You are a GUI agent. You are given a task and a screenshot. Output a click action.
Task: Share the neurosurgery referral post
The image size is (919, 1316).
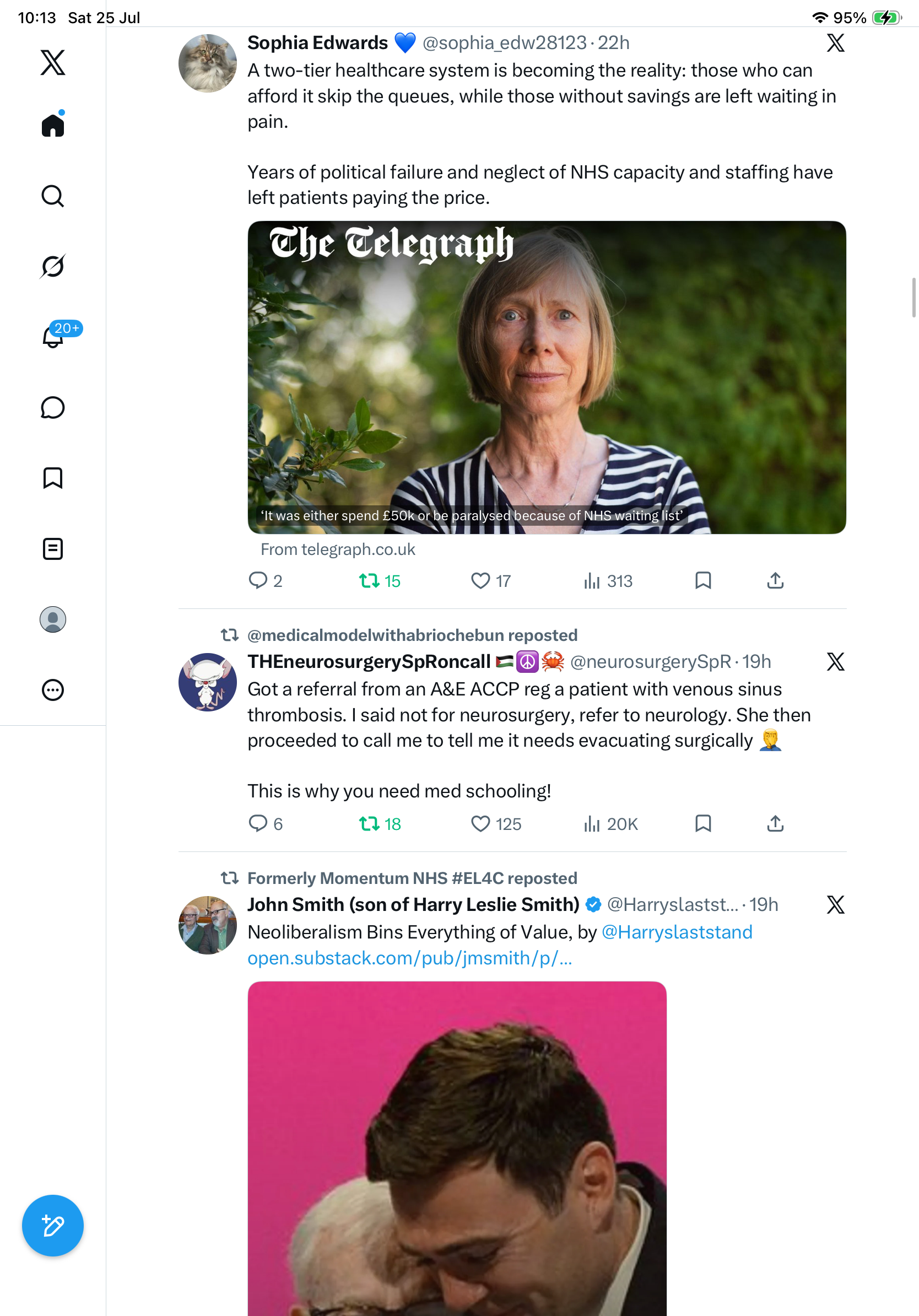pyautogui.click(x=775, y=824)
